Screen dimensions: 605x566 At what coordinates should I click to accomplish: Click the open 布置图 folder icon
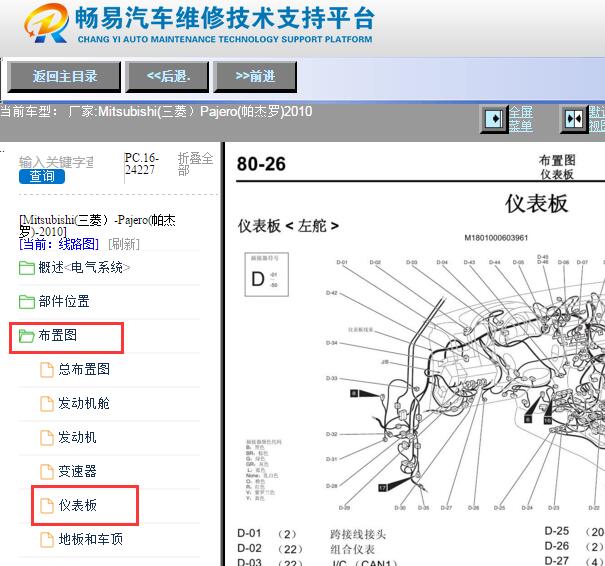27,336
